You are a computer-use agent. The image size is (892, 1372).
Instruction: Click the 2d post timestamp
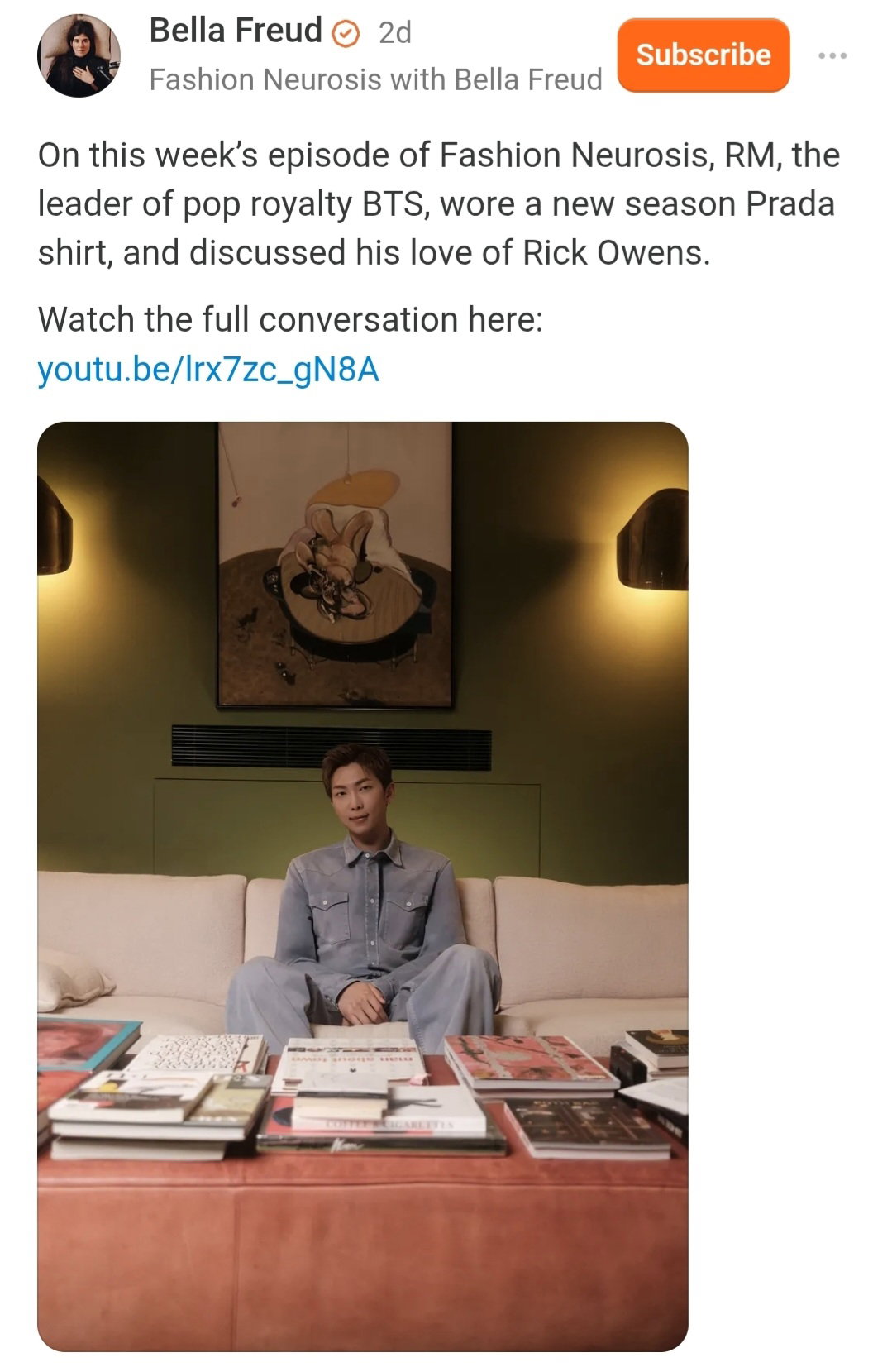[394, 32]
